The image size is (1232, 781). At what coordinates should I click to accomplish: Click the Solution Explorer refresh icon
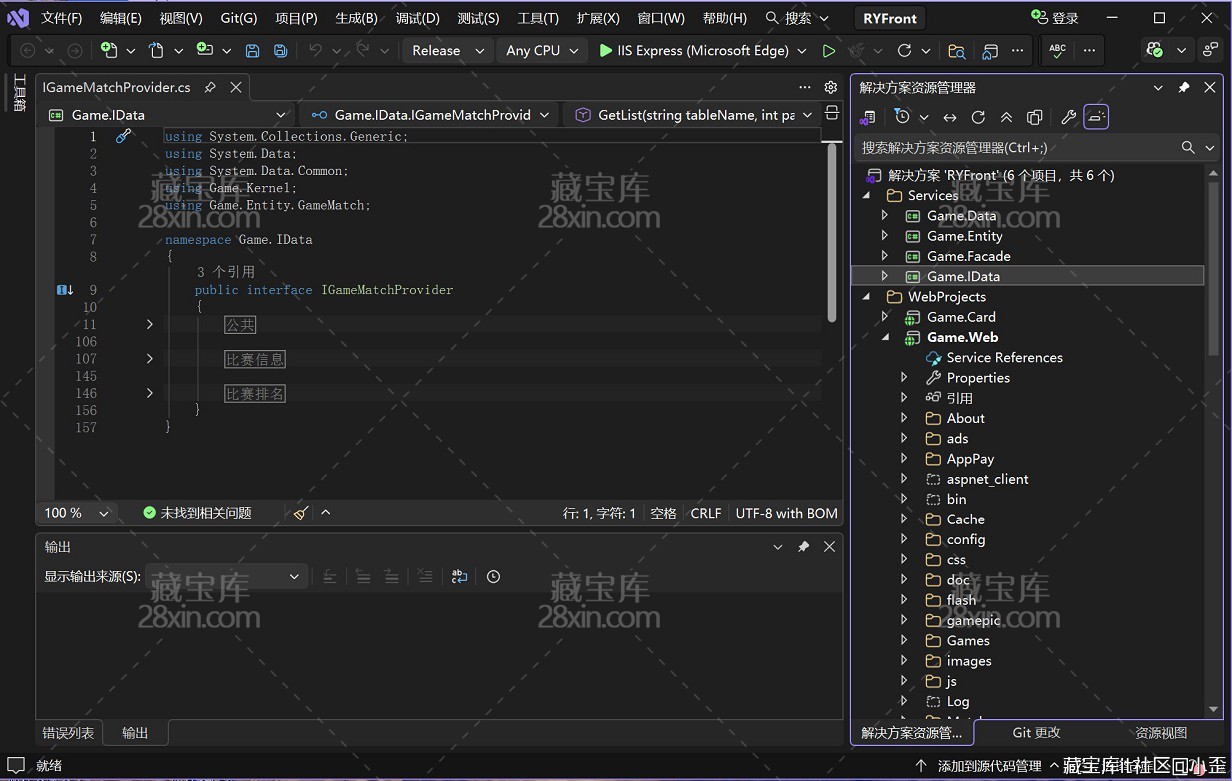pyautogui.click(x=978, y=117)
